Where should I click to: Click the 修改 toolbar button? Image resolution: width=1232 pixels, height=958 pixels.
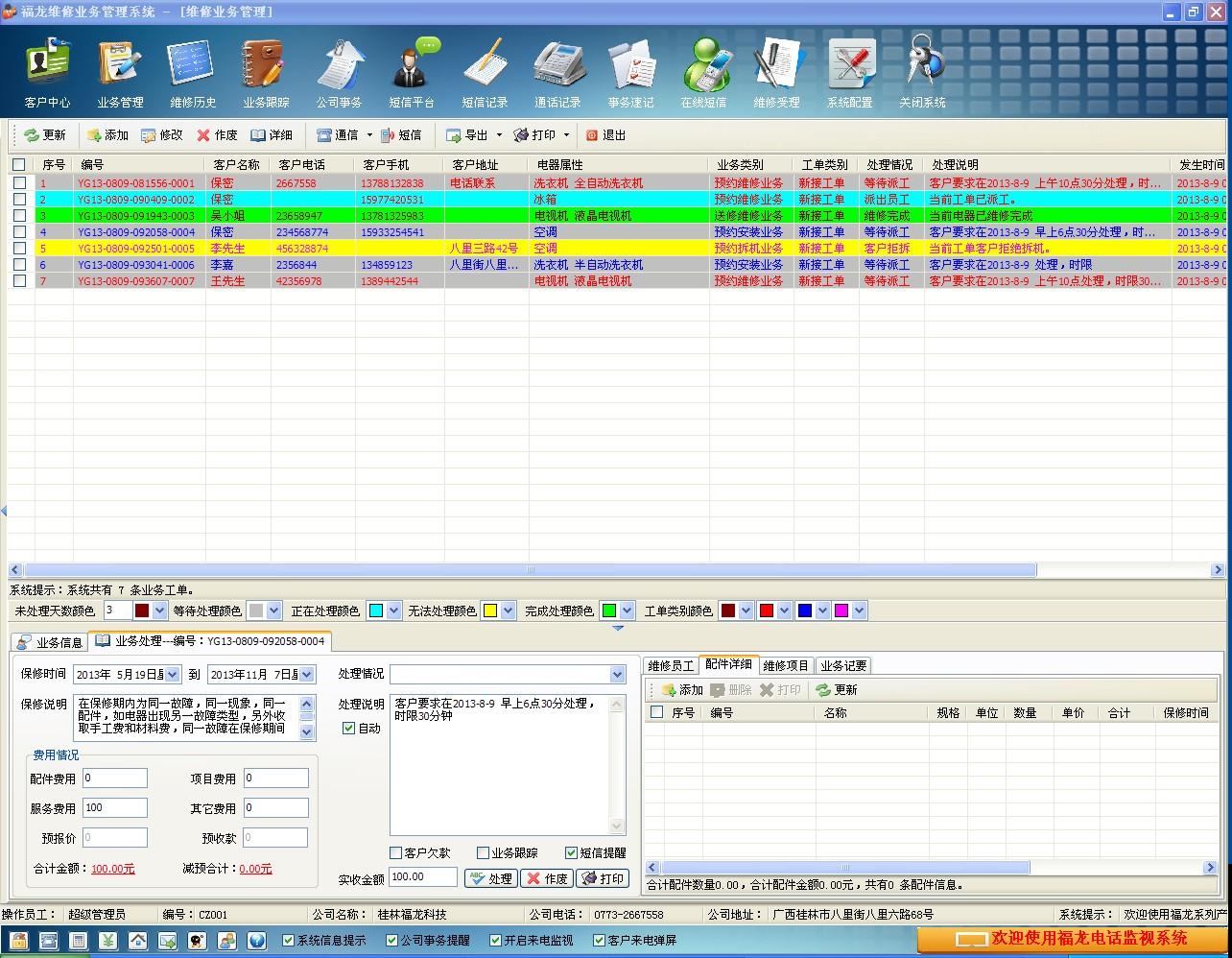pyautogui.click(x=162, y=135)
